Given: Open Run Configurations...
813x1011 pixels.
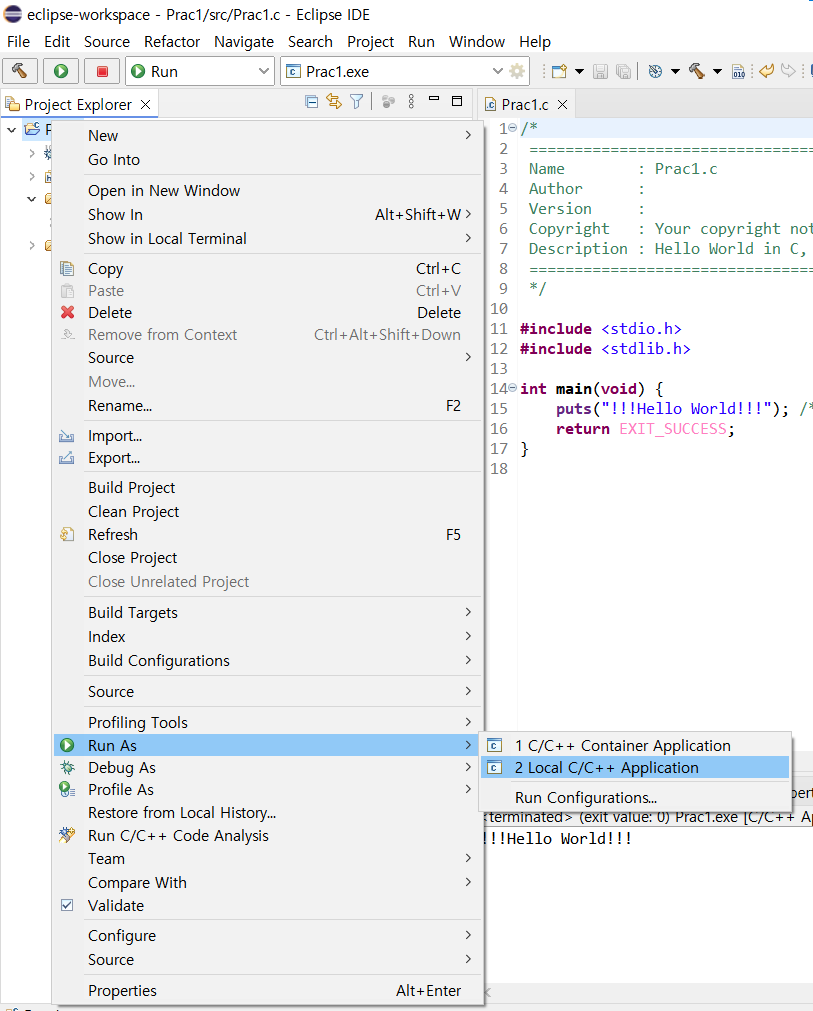Looking at the screenshot, I should (x=635, y=798).
